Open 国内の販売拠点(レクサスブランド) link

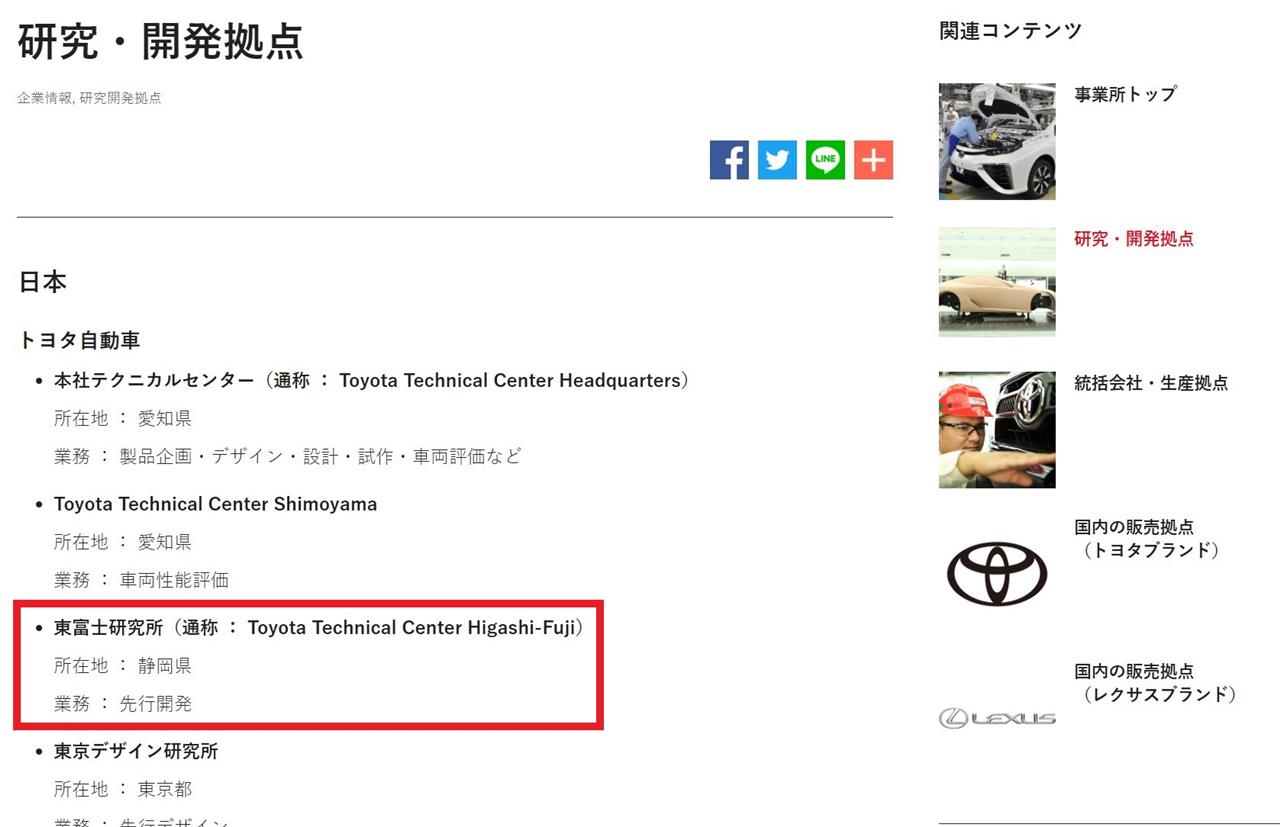pyautogui.click(x=1156, y=682)
